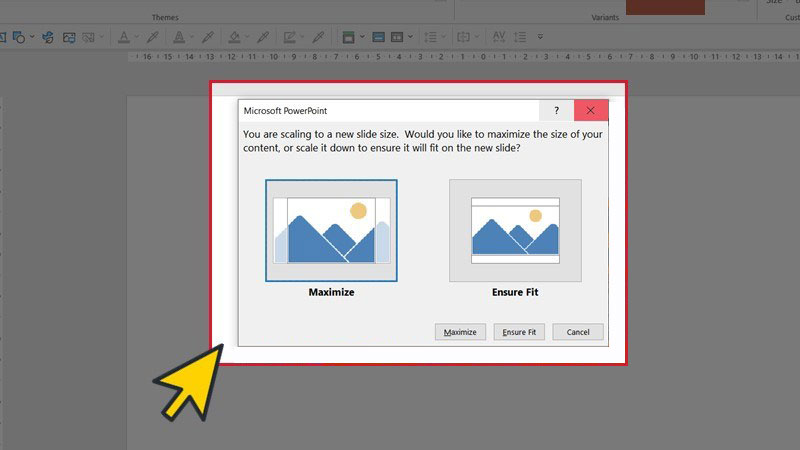
Task: Click the two-column layout icon
Action: (x=397, y=37)
